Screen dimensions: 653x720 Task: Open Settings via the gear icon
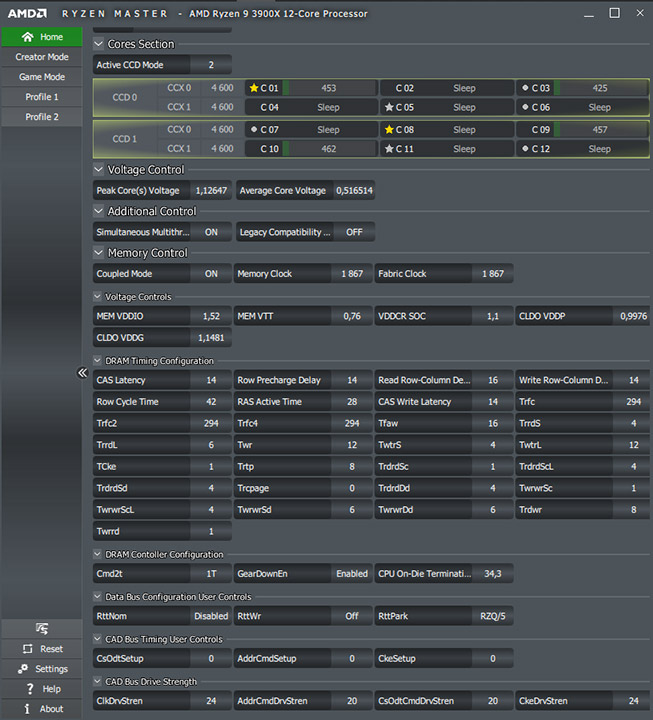(23, 669)
